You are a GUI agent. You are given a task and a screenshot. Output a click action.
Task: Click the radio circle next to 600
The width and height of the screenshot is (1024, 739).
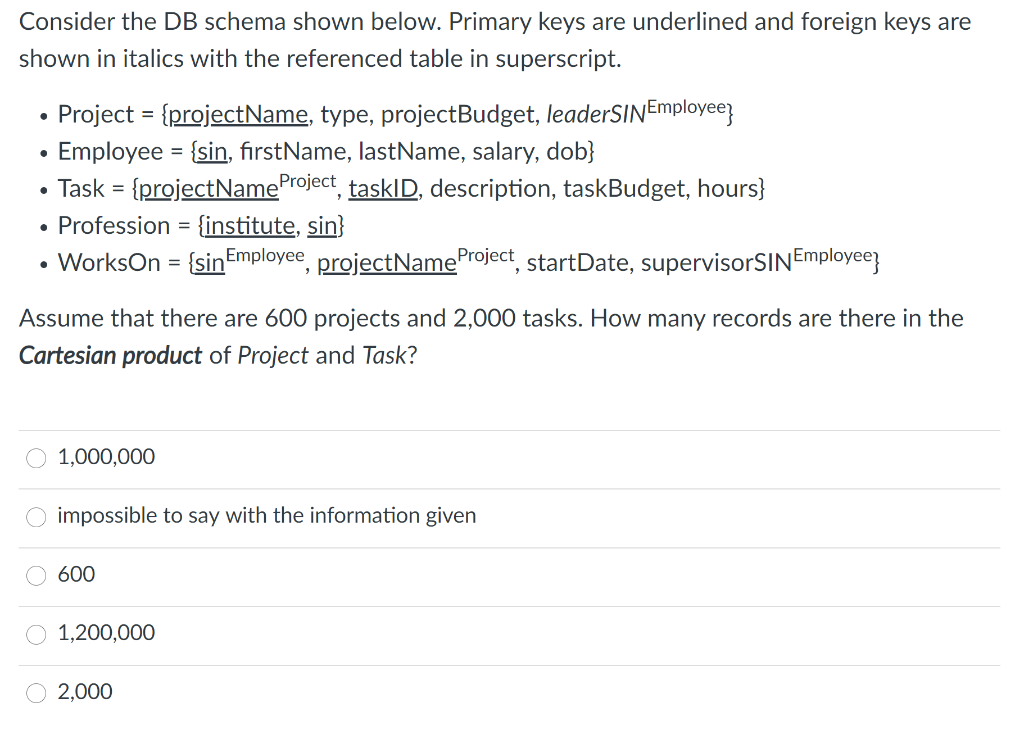[36, 575]
